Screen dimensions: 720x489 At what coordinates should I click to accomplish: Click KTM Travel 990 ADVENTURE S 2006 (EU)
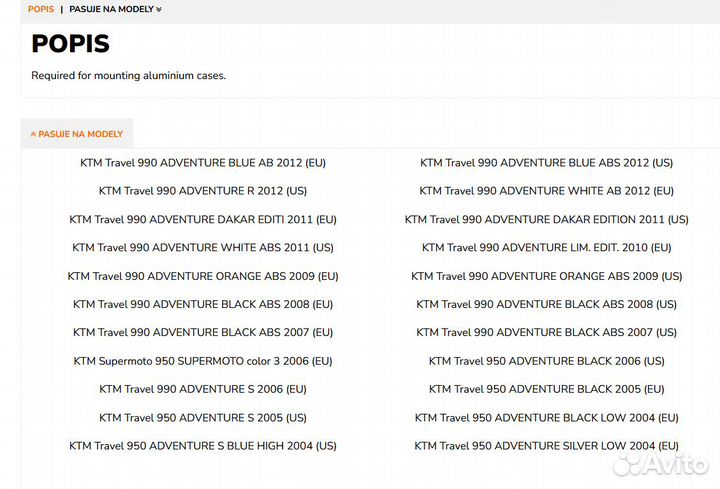pyautogui.click(x=203, y=389)
